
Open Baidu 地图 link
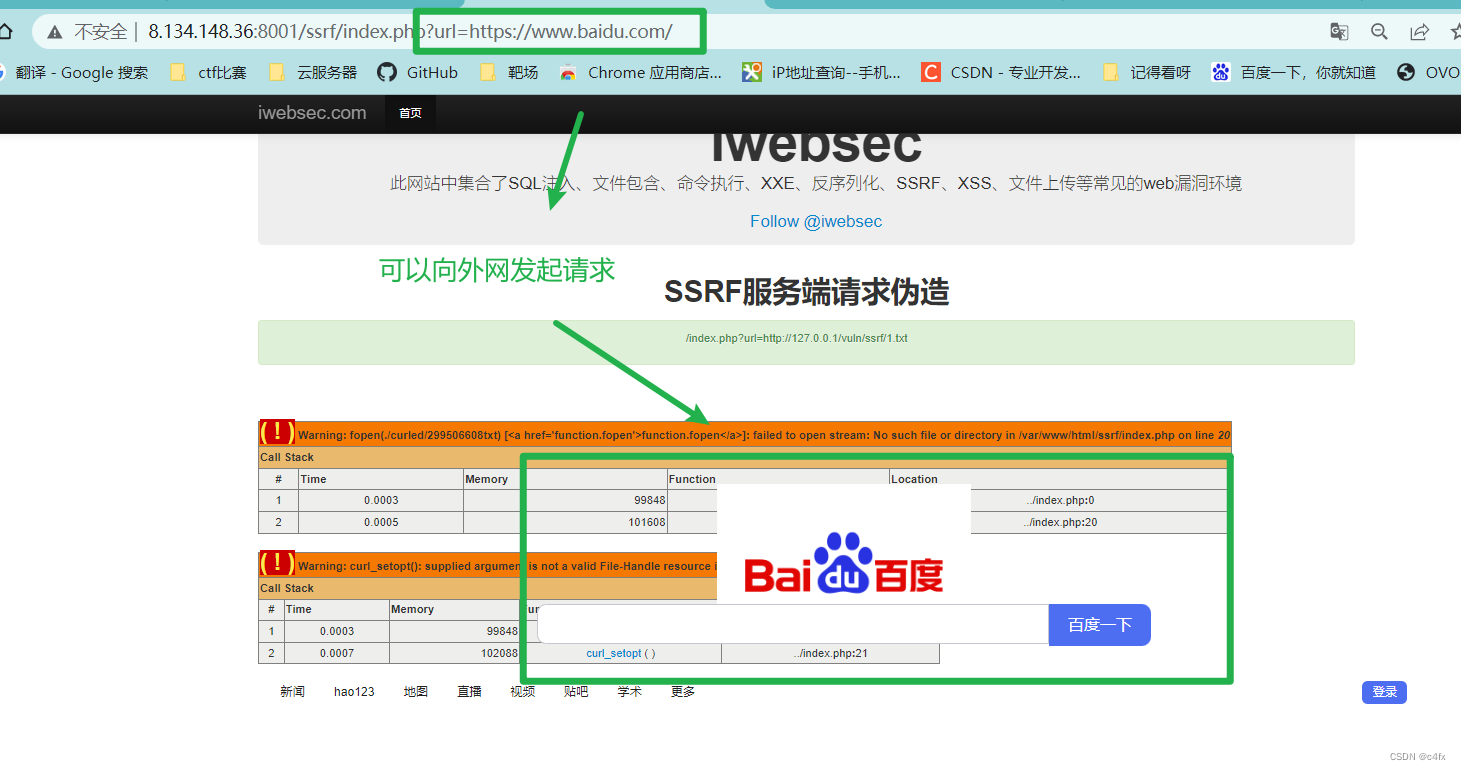pyautogui.click(x=416, y=692)
